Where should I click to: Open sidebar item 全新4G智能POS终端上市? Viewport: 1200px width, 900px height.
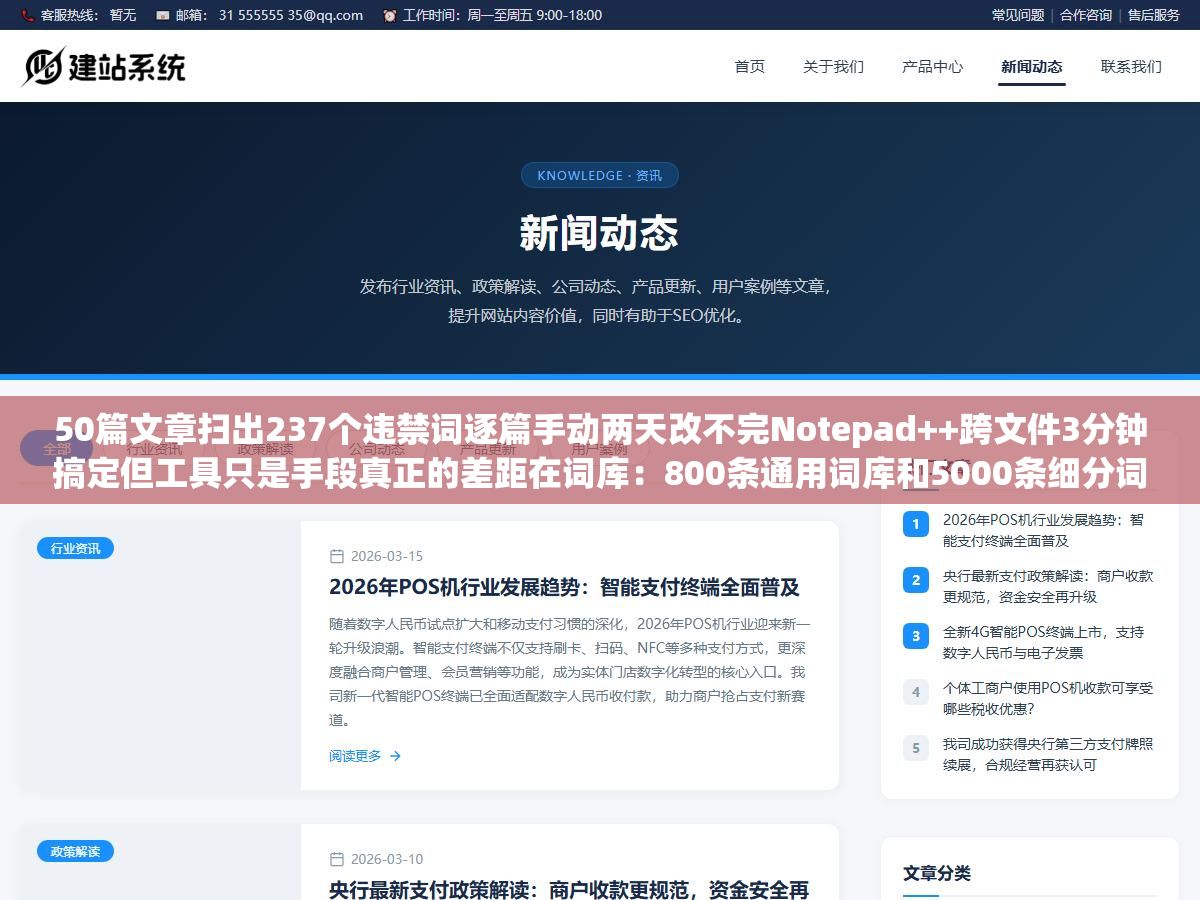1043,642
